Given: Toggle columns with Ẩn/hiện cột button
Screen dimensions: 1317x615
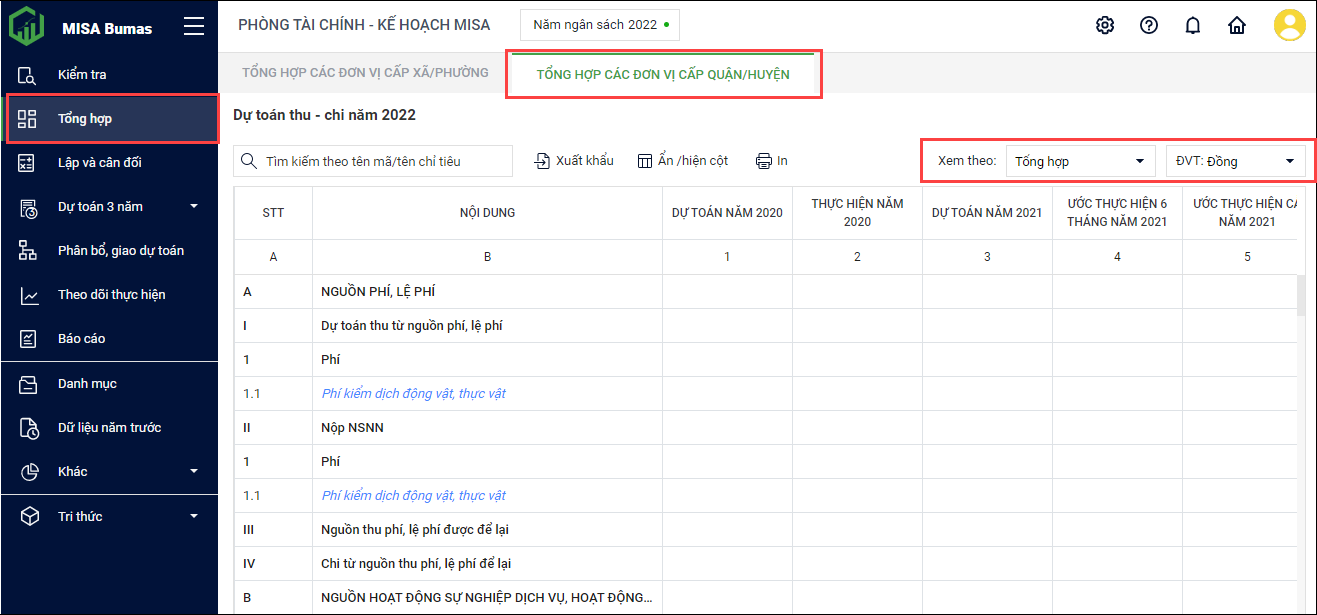Looking at the screenshot, I should click(x=683, y=161).
